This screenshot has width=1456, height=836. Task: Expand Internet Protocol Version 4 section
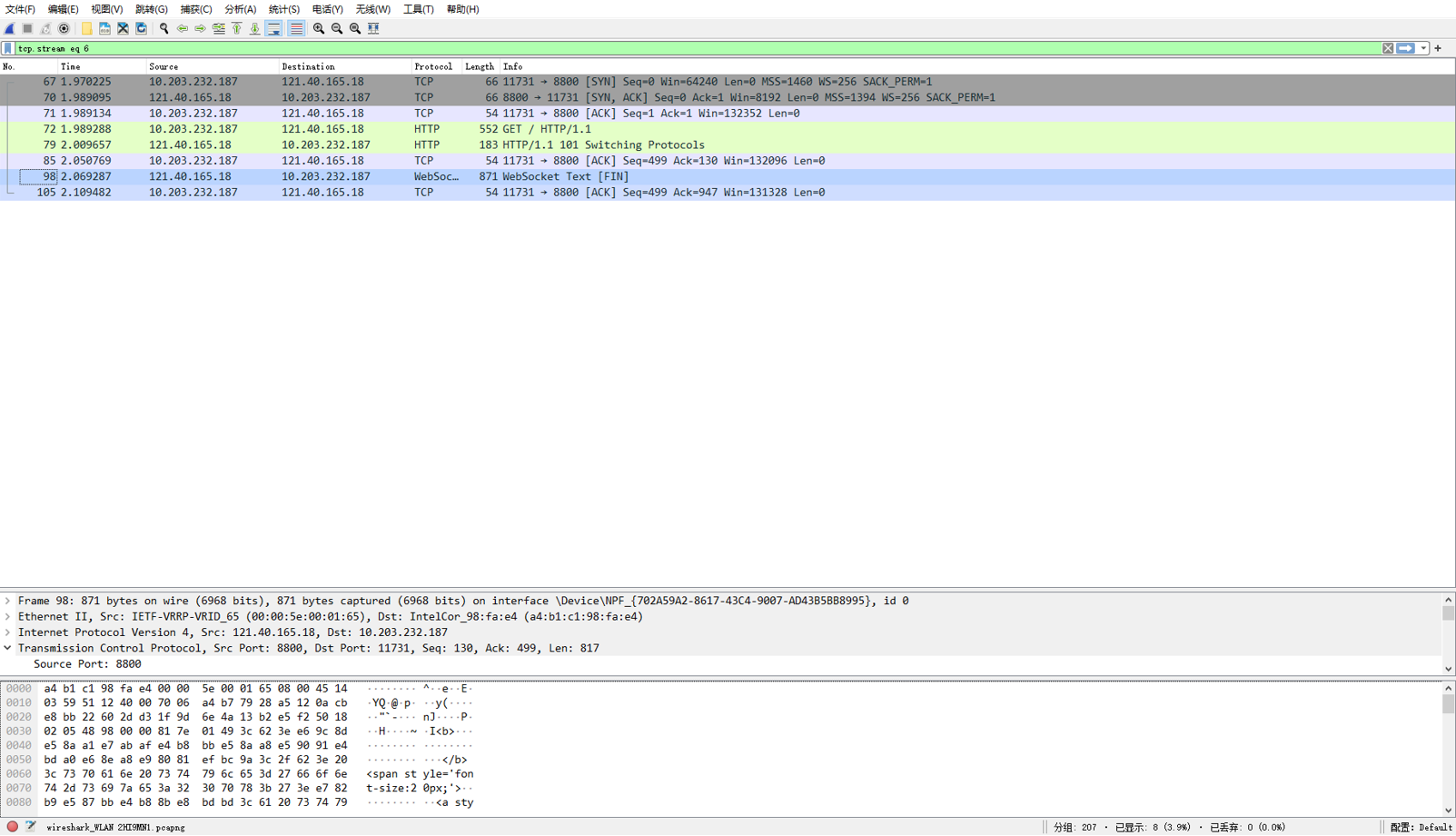(x=8, y=632)
